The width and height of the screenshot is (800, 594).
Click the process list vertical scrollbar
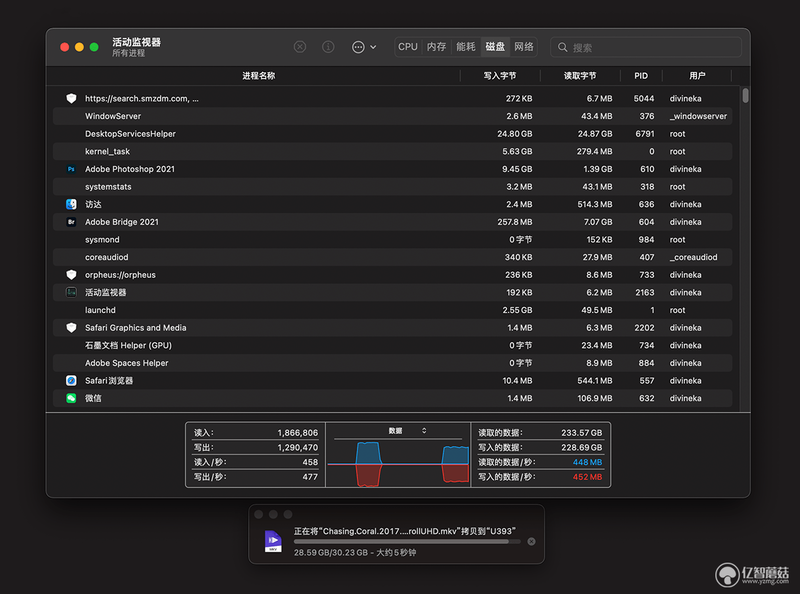[x=745, y=95]
